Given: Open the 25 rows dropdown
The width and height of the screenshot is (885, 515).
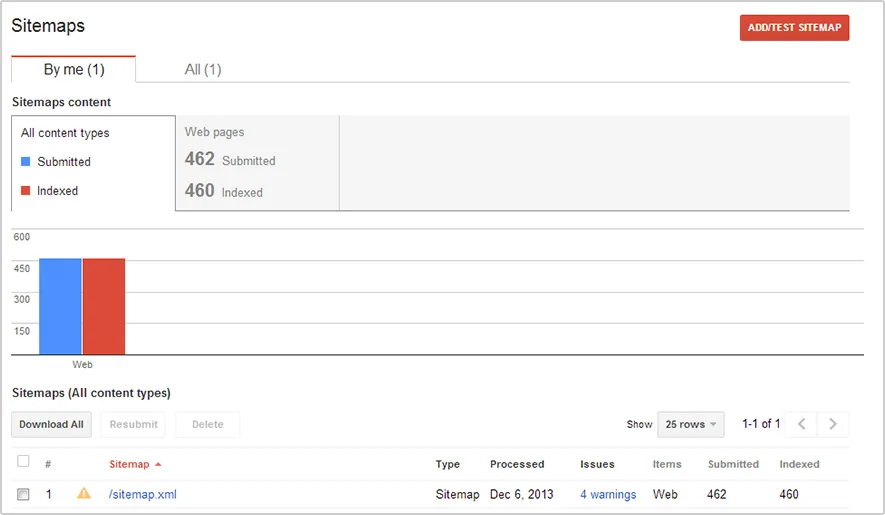Looking at the screenshot, I should click(690, 424).
